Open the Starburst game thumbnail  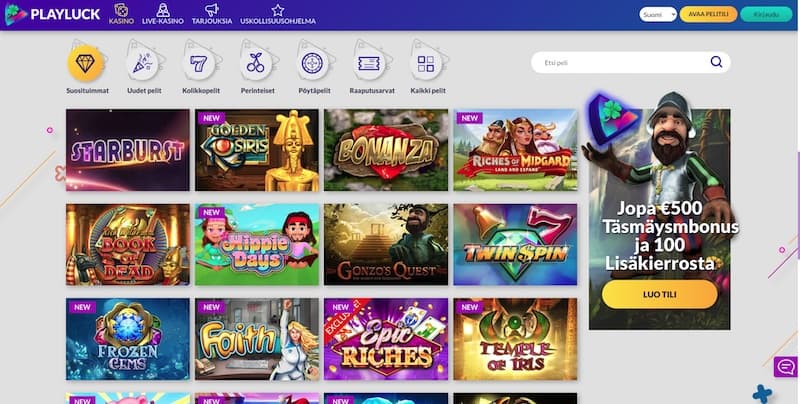click(x=128, y=150)
